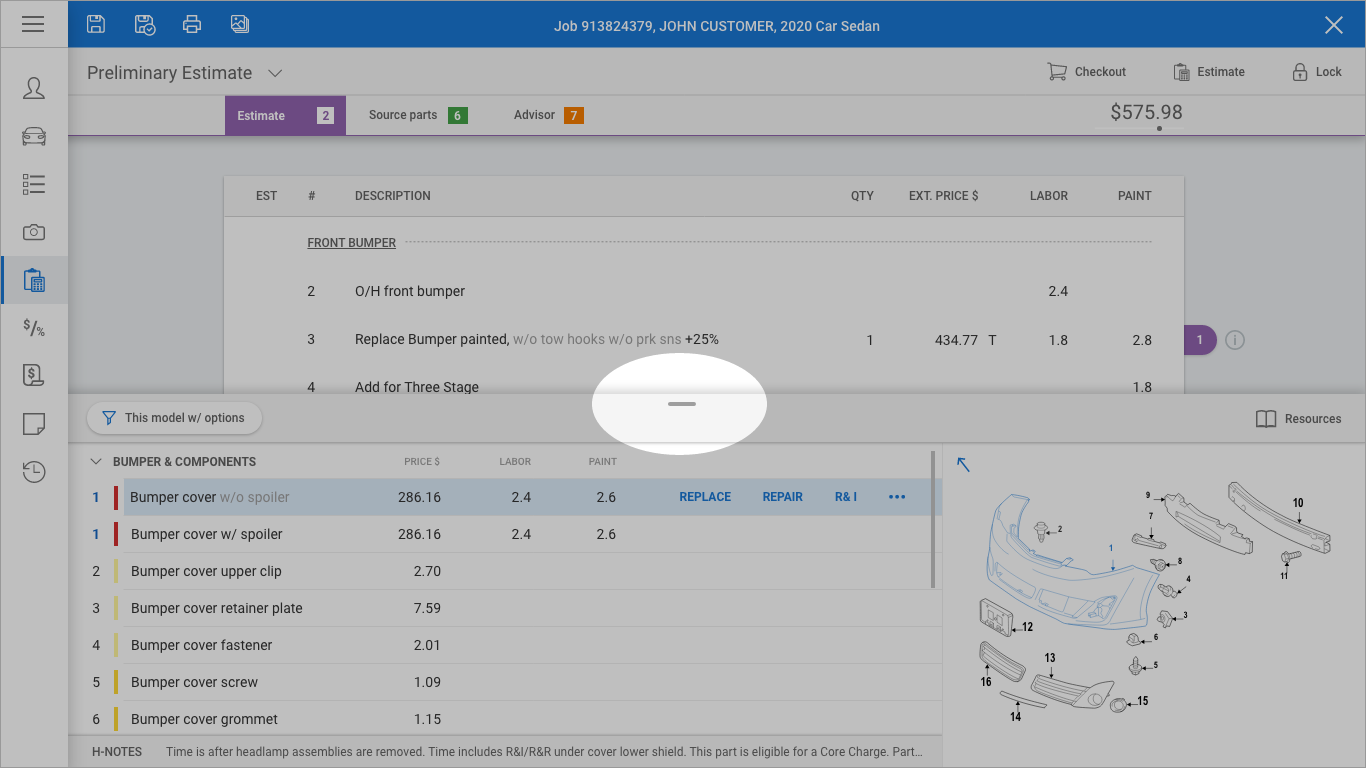The height and width of the screenshot is (768, 1366).
Task: Open the customer profile sidebar icon
Action: coord(34,88)
